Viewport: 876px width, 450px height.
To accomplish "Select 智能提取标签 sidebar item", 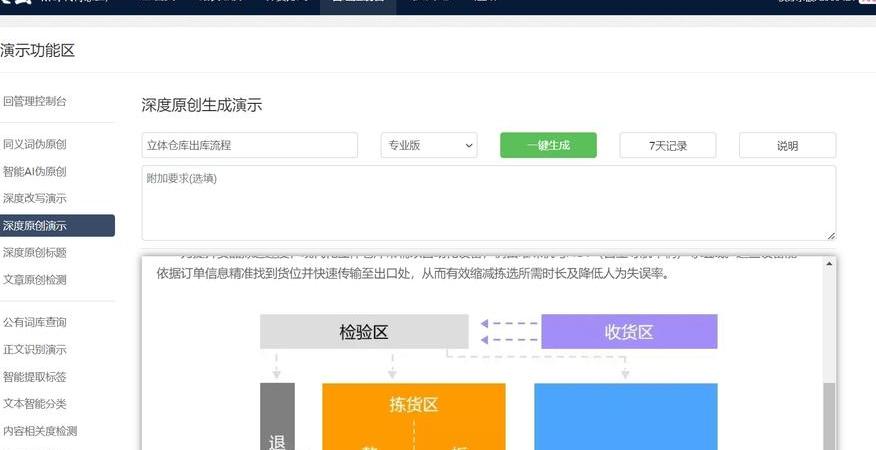I will pyautogui.click(x=35, y=377).
